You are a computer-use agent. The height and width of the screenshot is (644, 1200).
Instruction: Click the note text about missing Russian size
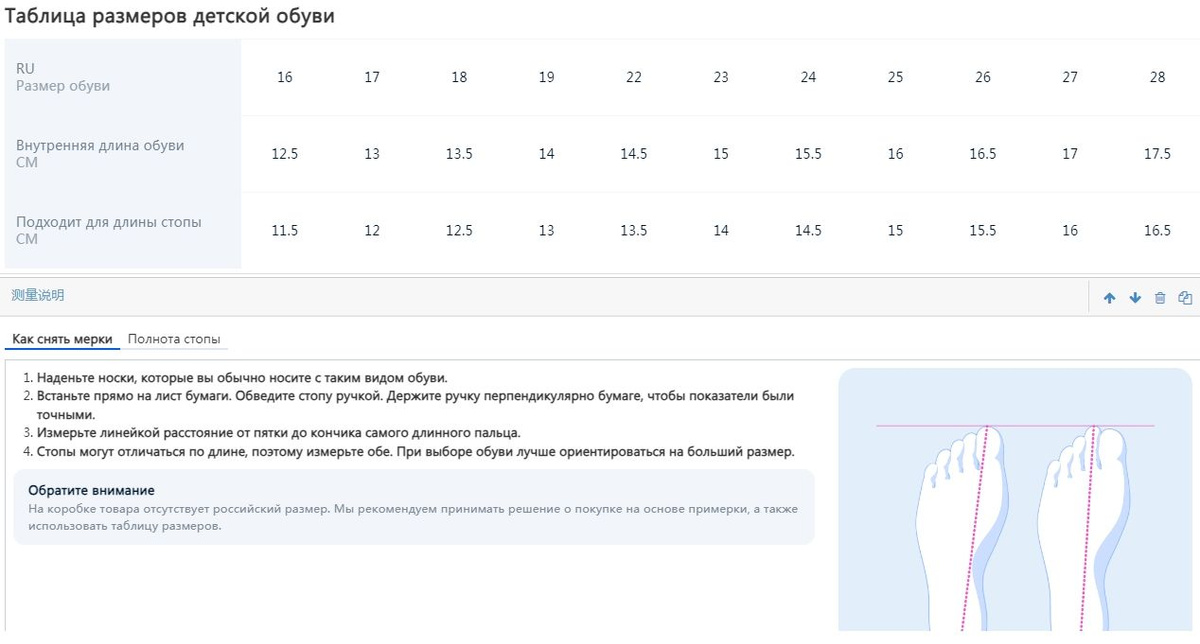(x=413, y=517)
